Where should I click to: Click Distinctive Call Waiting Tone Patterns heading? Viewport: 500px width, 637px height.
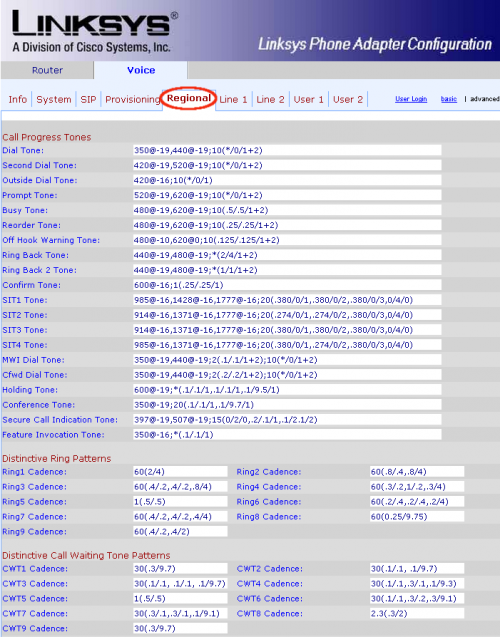[86, 555]
